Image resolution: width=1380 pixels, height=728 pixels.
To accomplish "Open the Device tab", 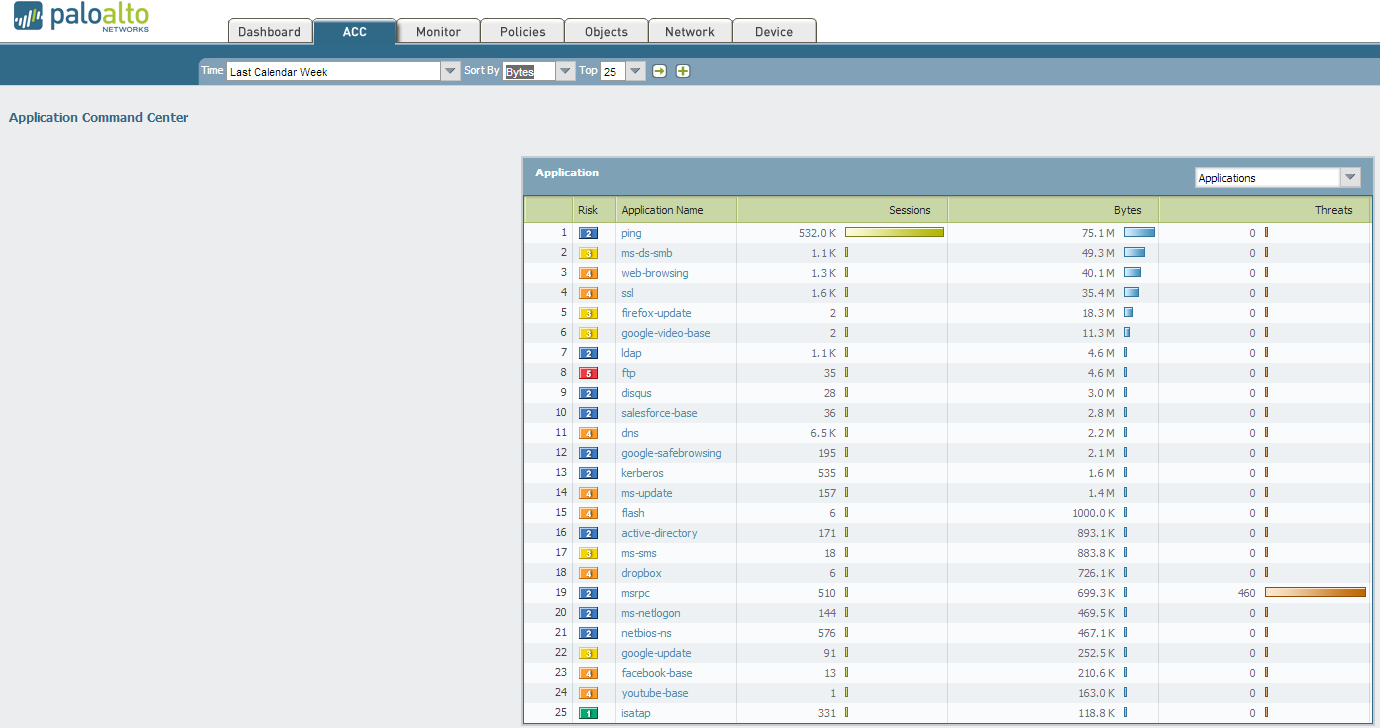I will click(x=774, y=31).
